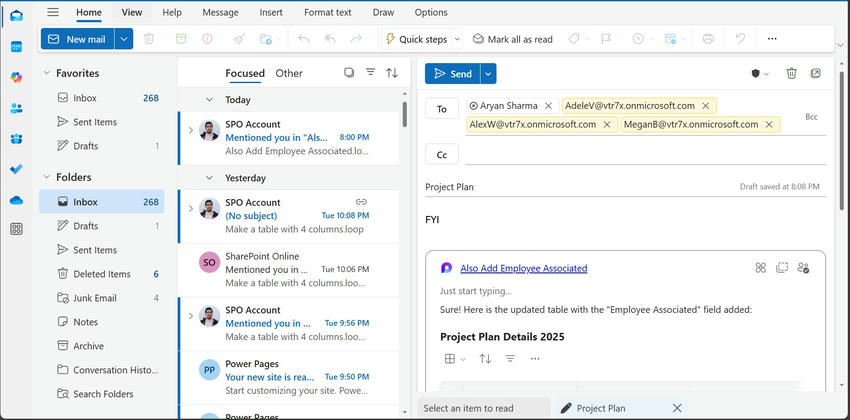The image size is (850, 420).
Task: Toggle the hamburger navigation pane button
Action: 53,12
